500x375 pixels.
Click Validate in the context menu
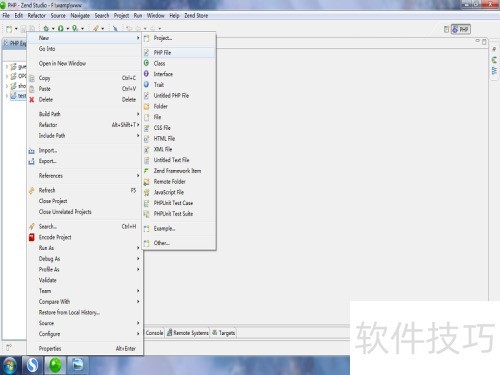point(48,280)
